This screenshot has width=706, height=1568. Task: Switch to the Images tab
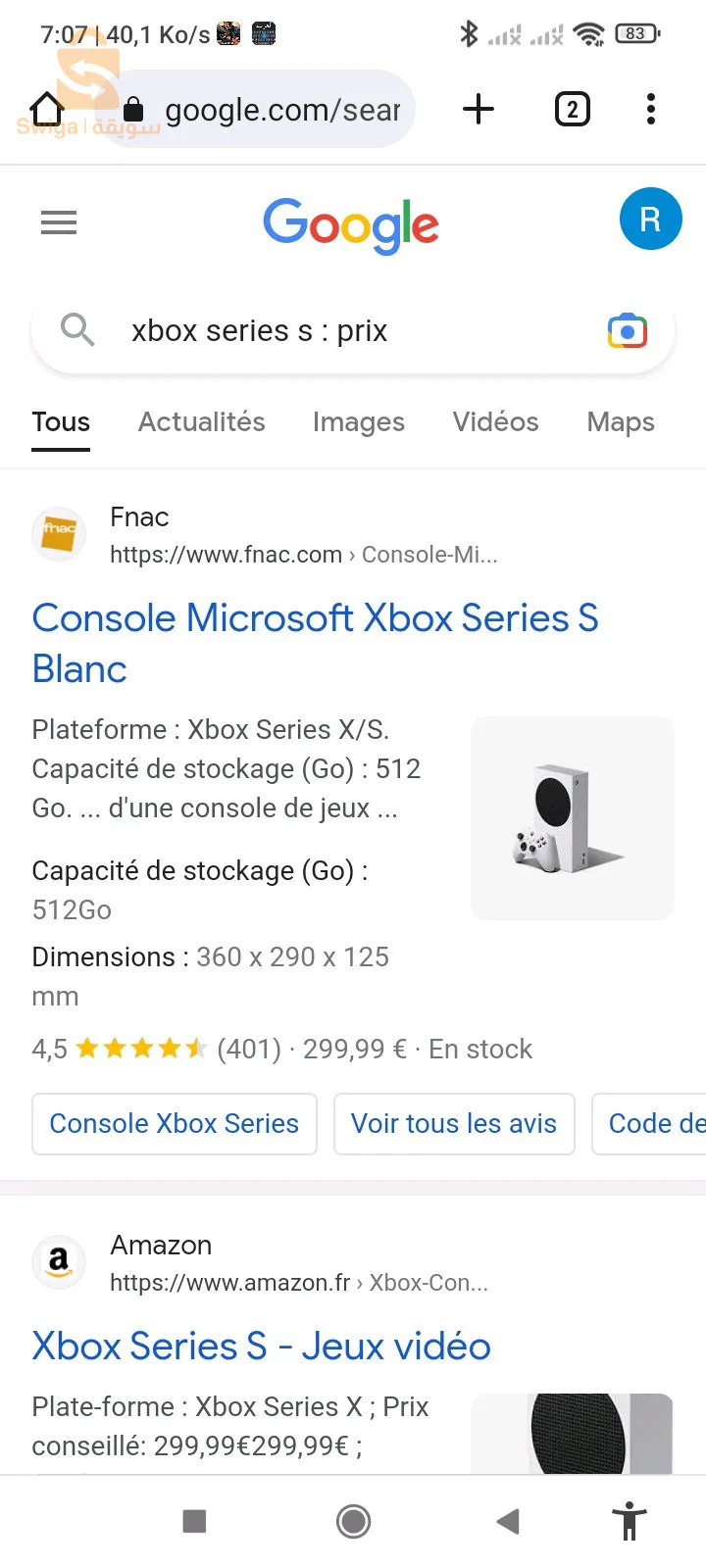click(x=359, y=421)
